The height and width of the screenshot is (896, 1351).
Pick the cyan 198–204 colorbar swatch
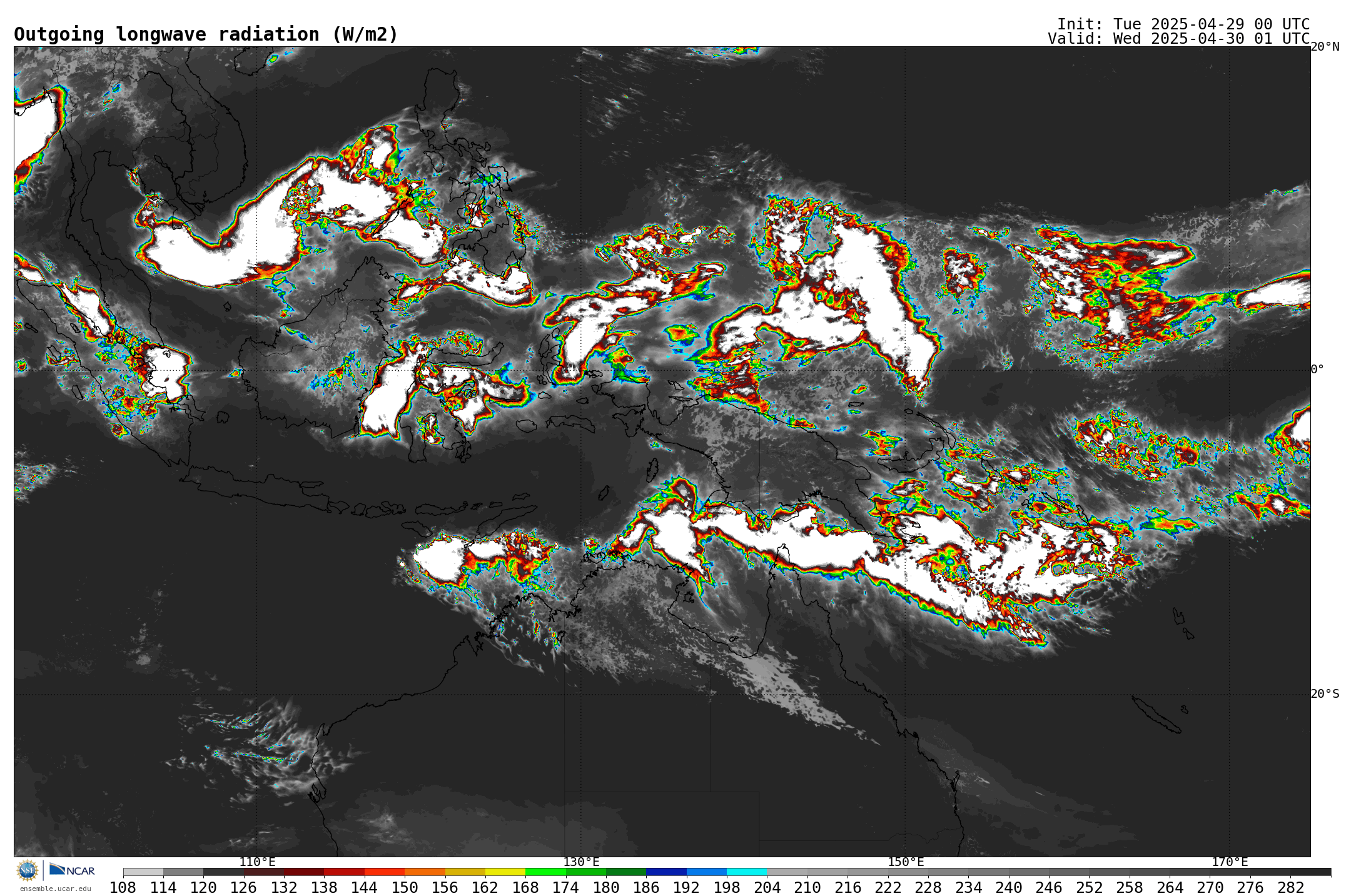[x=747, y=872]
